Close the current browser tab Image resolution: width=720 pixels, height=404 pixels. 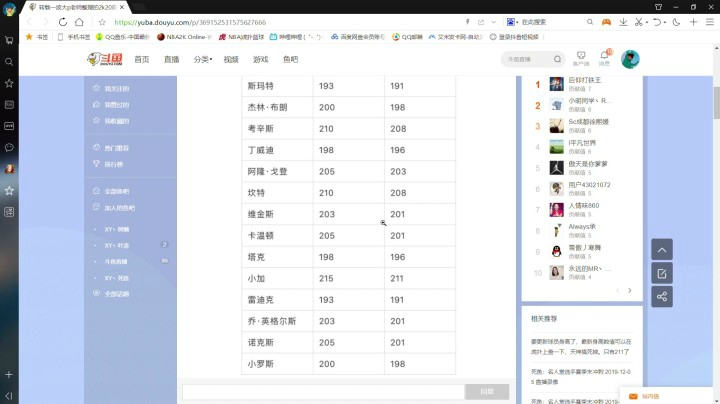(x=122, y=7)
